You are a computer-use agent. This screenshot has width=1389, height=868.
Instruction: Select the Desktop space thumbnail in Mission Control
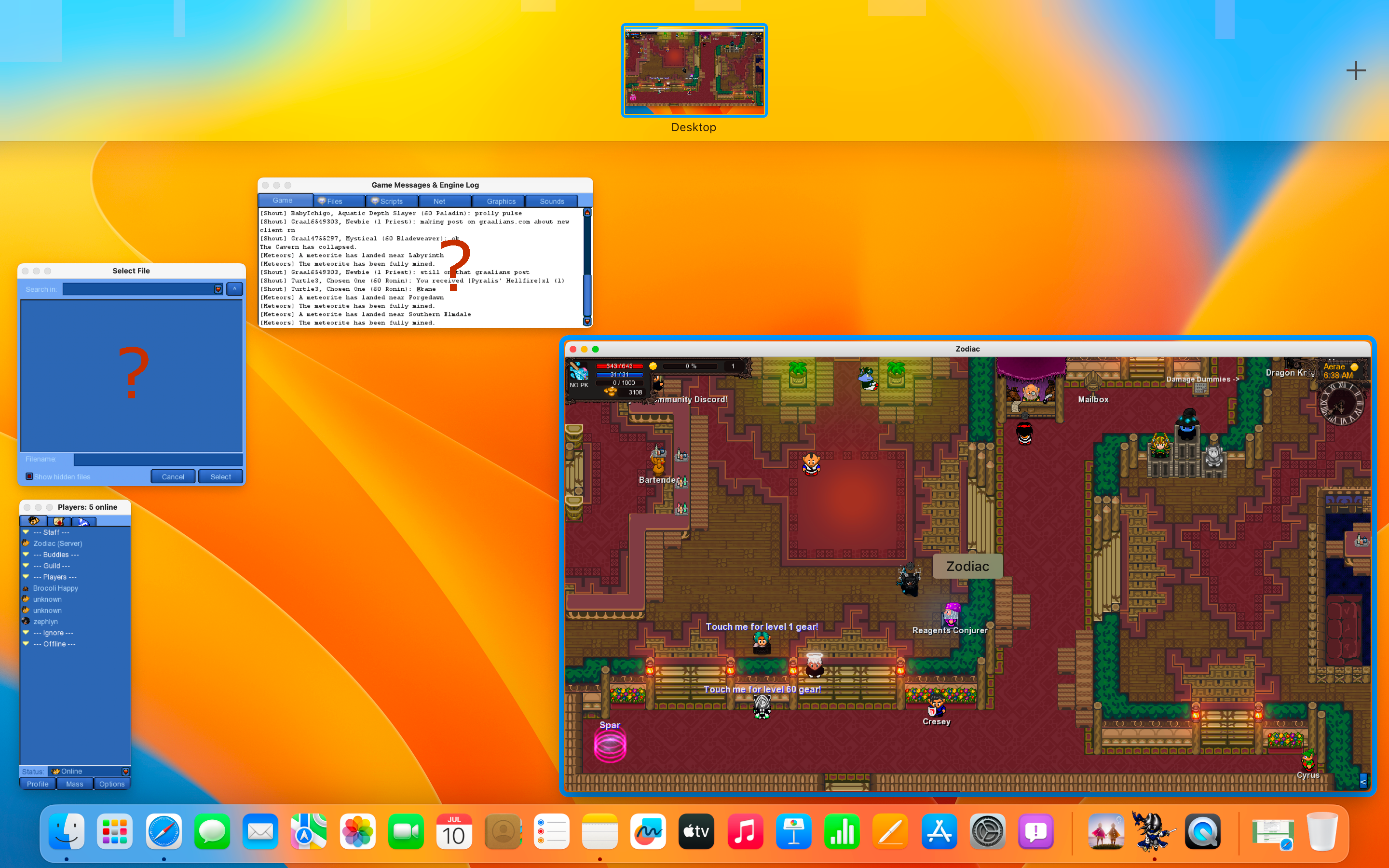click(694, 70)
